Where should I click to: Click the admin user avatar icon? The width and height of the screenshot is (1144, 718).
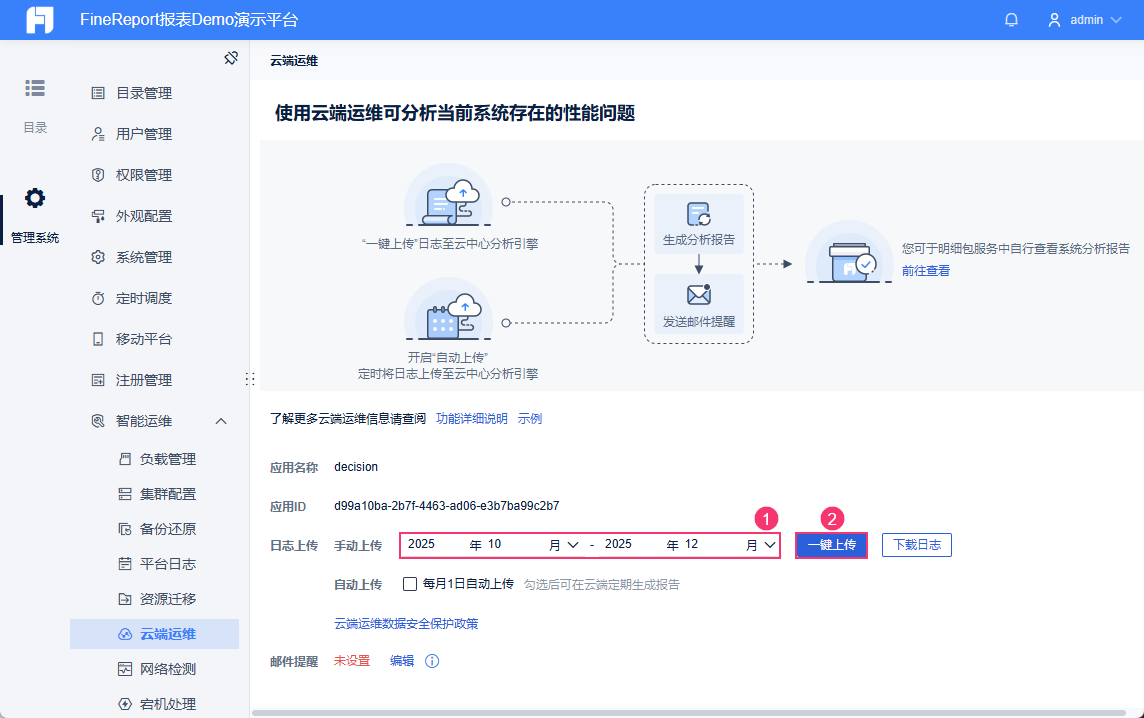click(x=1054, y=20)
